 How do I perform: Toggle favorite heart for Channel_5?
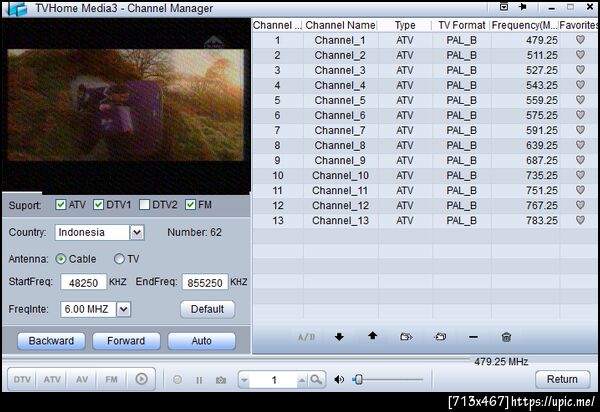pyautogui.click(x=580, y=100)
